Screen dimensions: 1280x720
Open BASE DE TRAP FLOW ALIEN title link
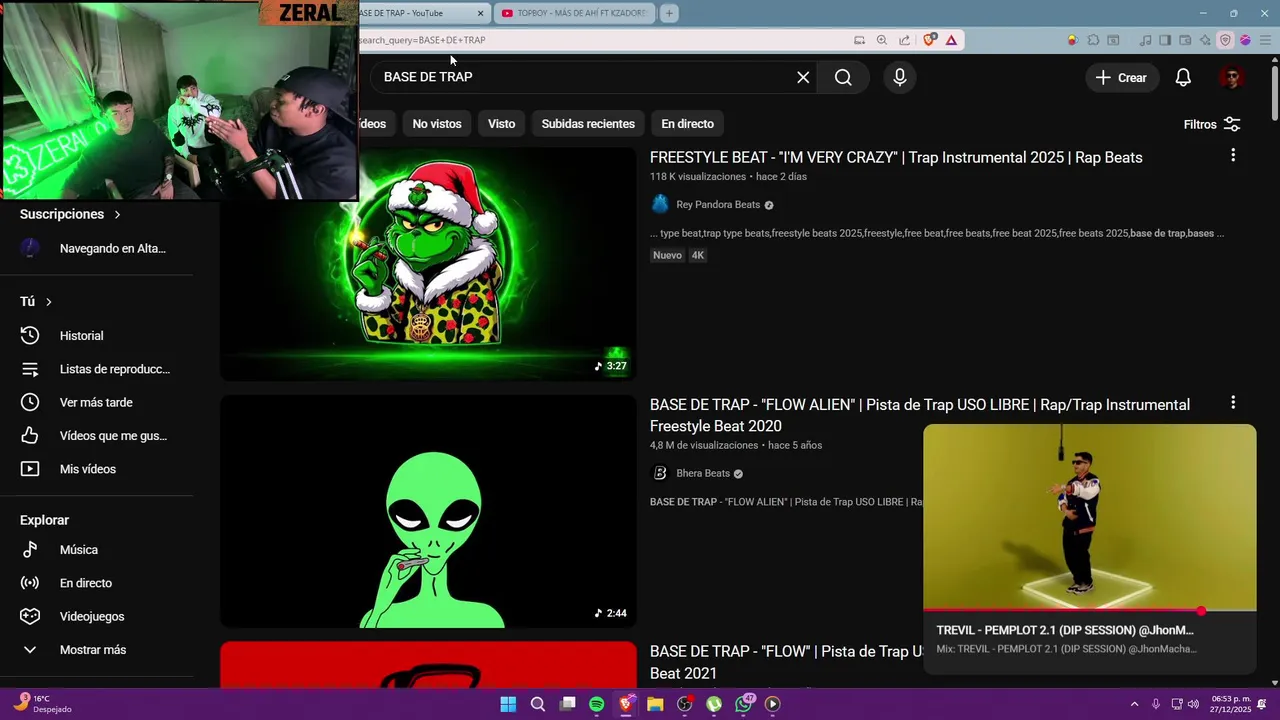tap(920, 415)
